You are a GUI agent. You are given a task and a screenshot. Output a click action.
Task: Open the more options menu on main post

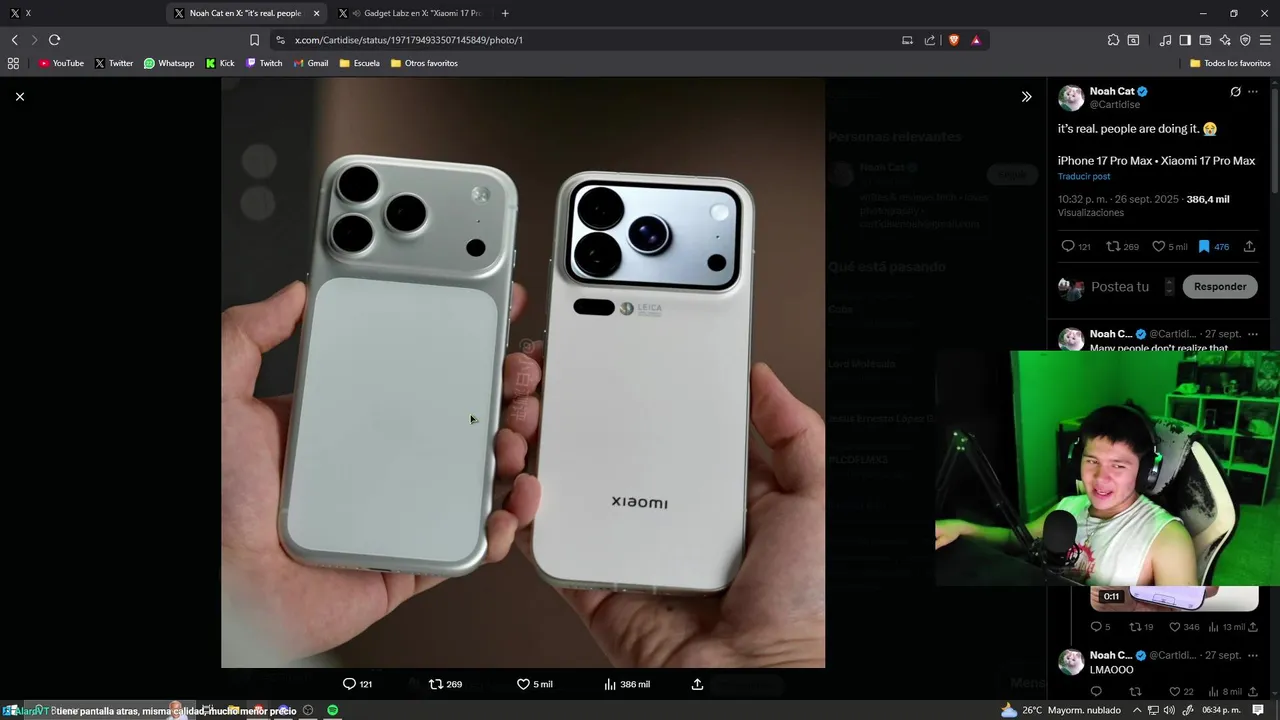pos(1253,91)
